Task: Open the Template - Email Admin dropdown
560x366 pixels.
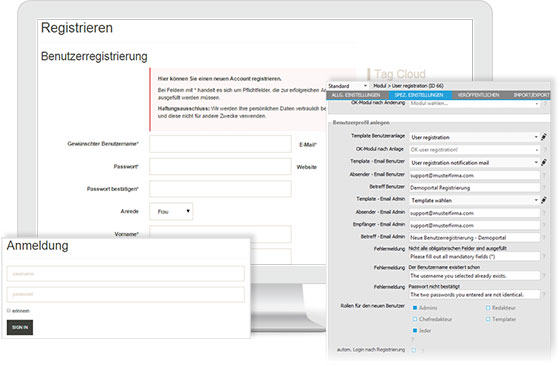Action: click(x=475, y=200)
